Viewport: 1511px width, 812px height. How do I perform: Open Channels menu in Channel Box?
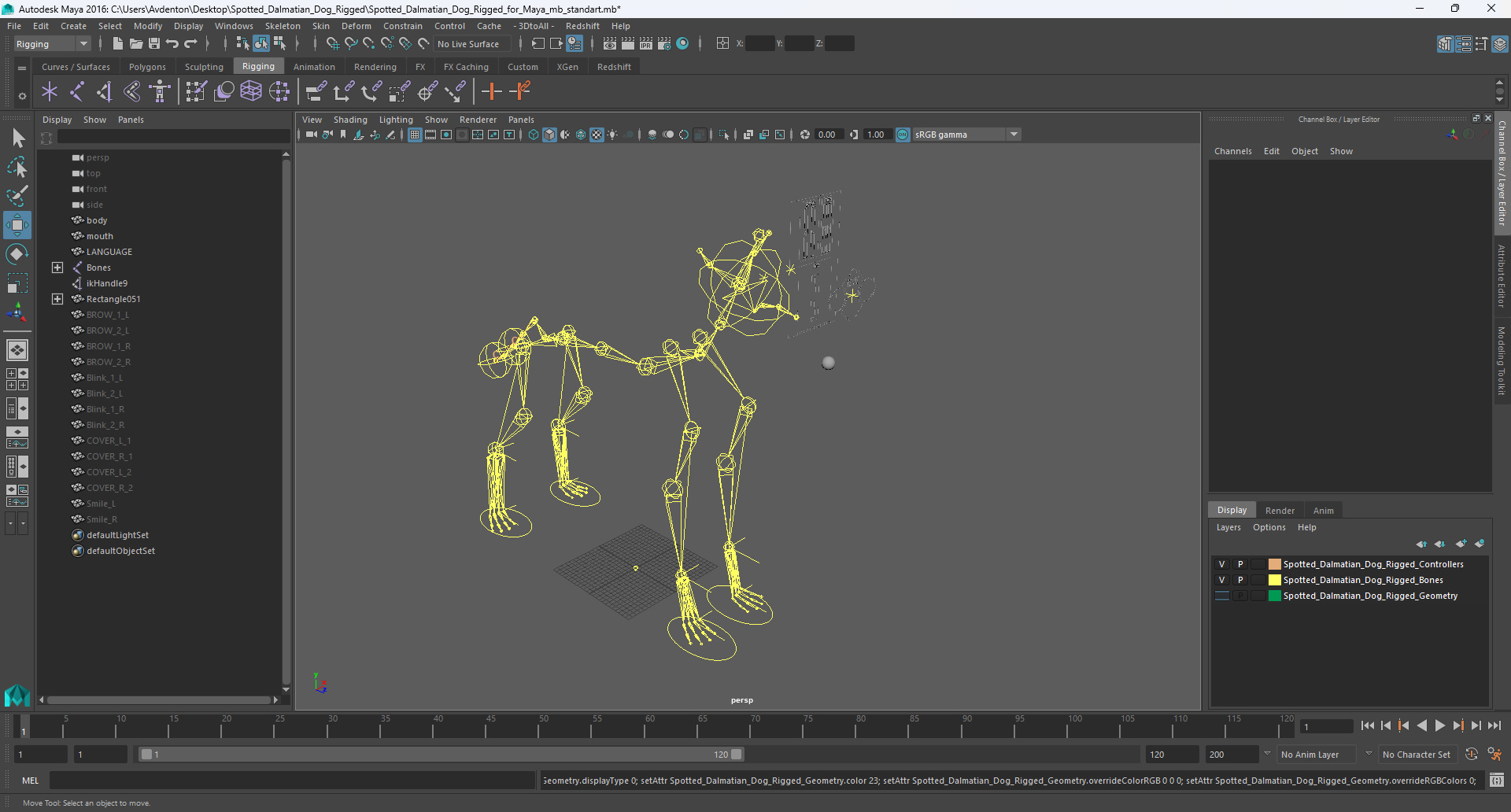pos(1232,151)
